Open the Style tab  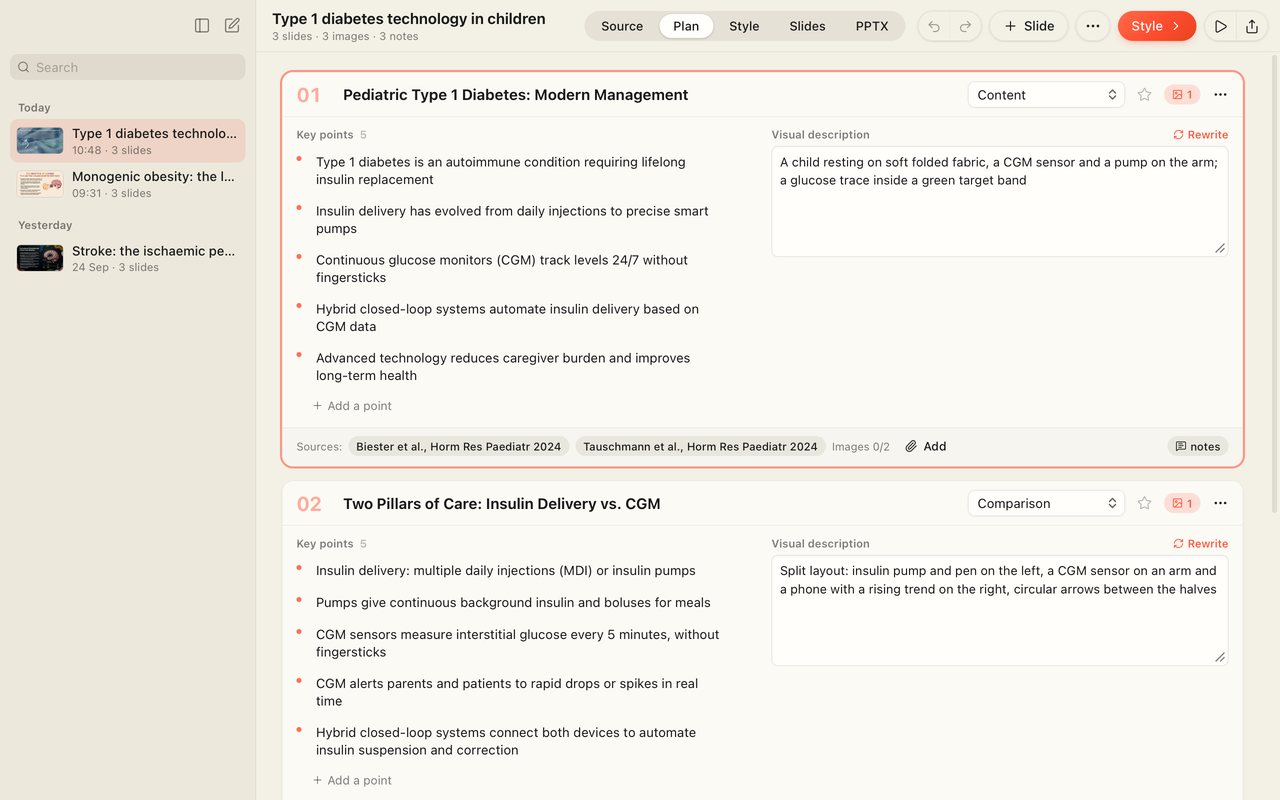[x=744, y=26]
